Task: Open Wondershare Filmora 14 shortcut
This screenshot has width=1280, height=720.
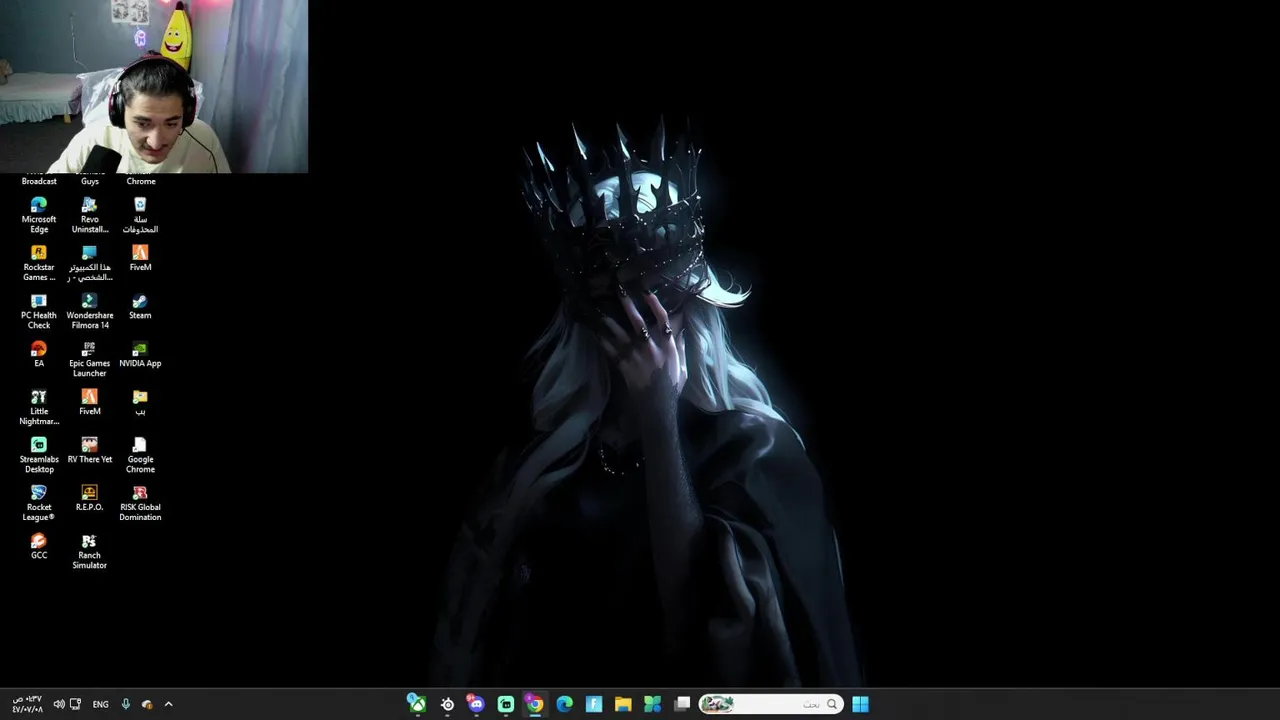Action: pos(89,311)
